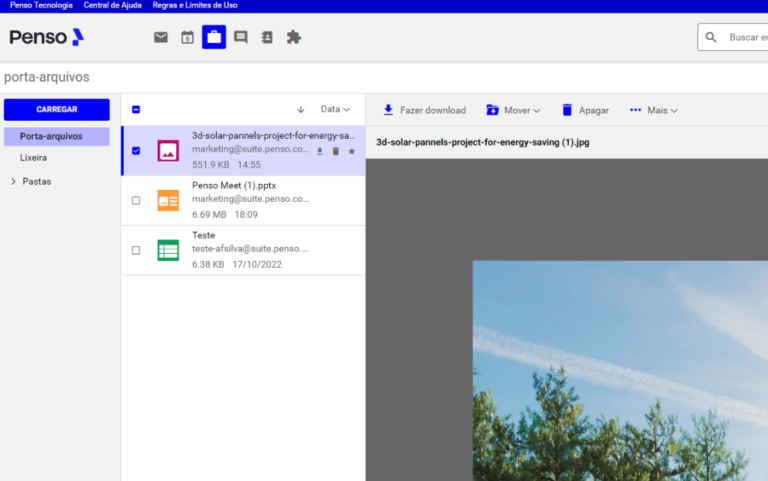
Task: Click the Mover folder icon
Action: coord(492,110)
